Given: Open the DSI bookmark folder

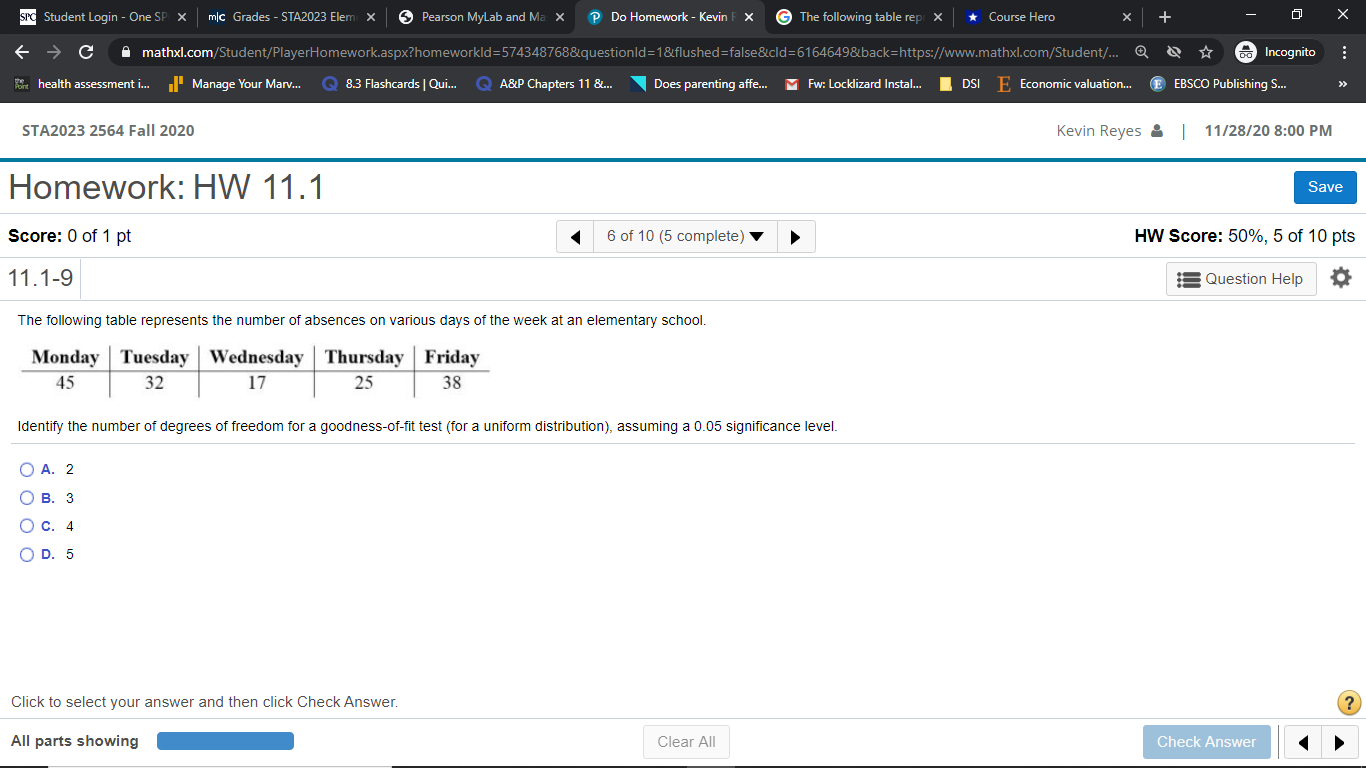Looking at the screenshot, I should tap(960, 84).
